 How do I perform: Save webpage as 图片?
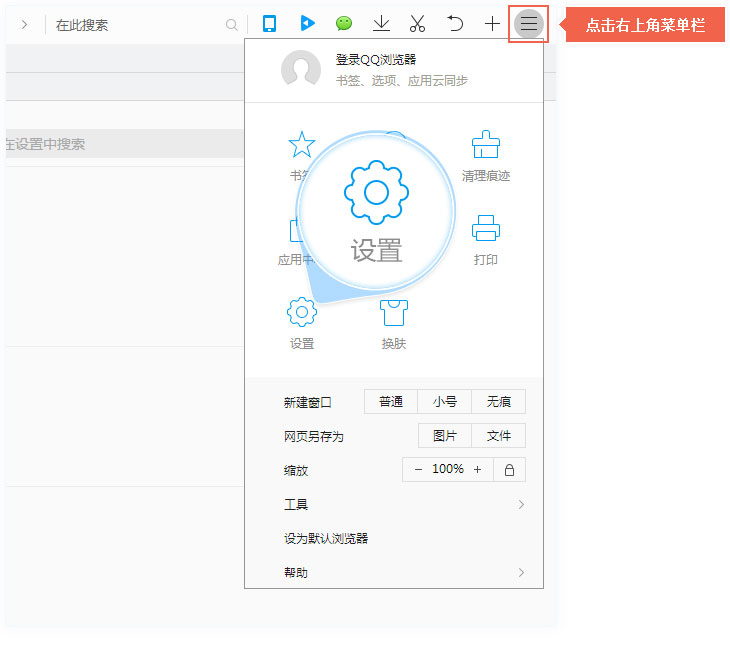pyautogui.click(x=445, y=435)
